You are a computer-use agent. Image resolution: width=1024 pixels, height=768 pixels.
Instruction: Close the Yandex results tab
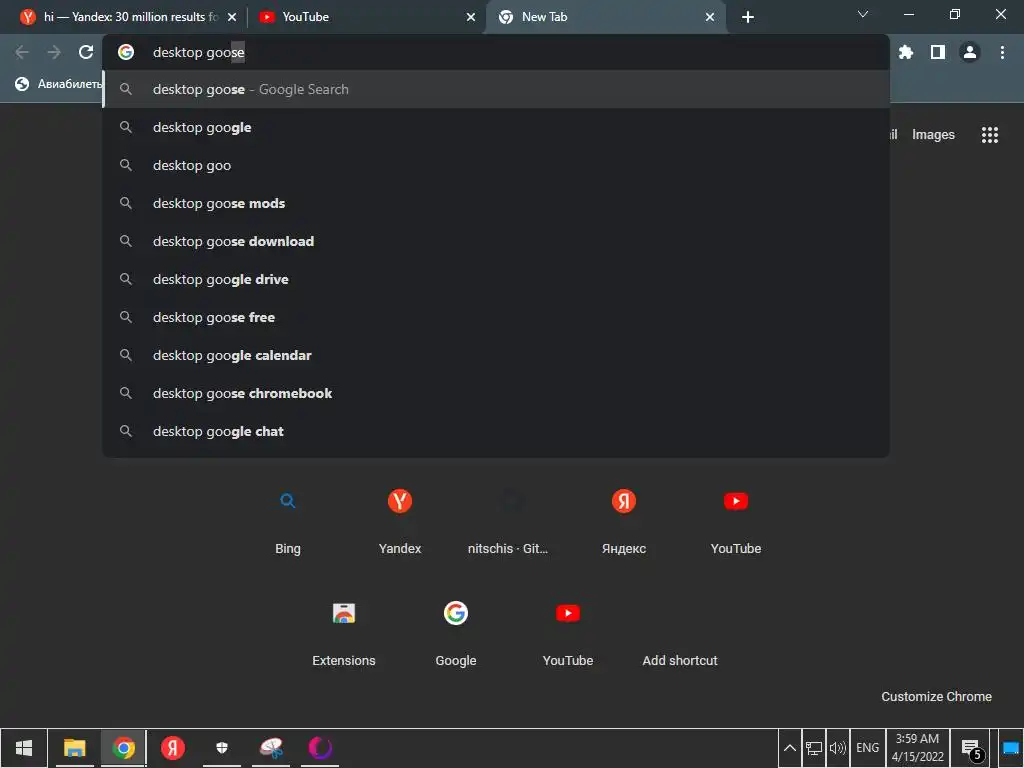(231, 17)
